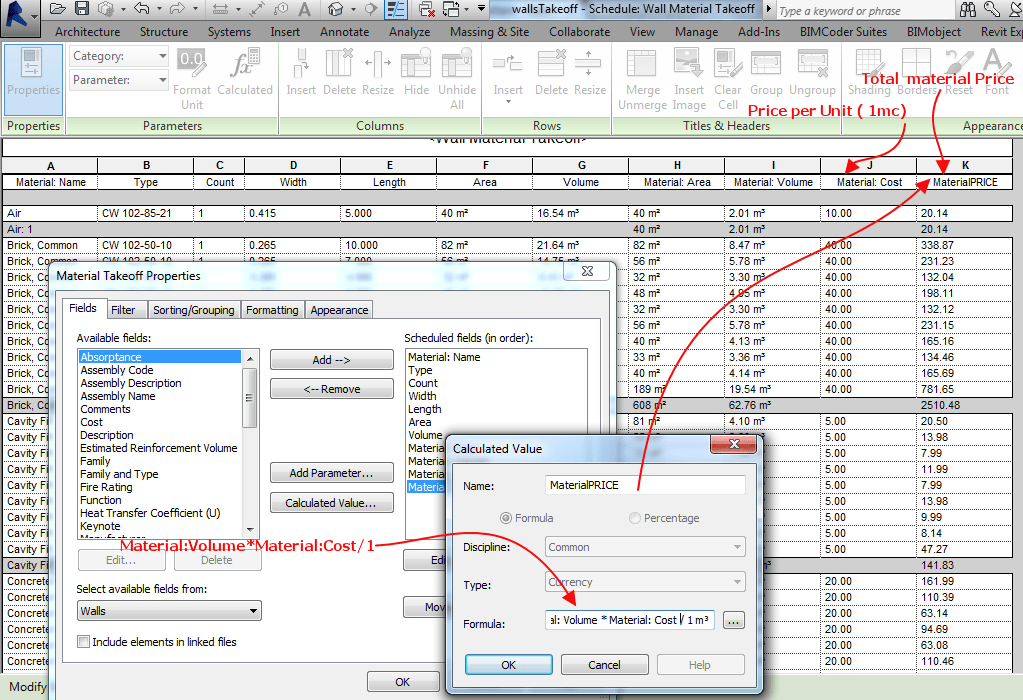Click the keyword search box
Screen dimensions: 1023x700
pos(863,10)
